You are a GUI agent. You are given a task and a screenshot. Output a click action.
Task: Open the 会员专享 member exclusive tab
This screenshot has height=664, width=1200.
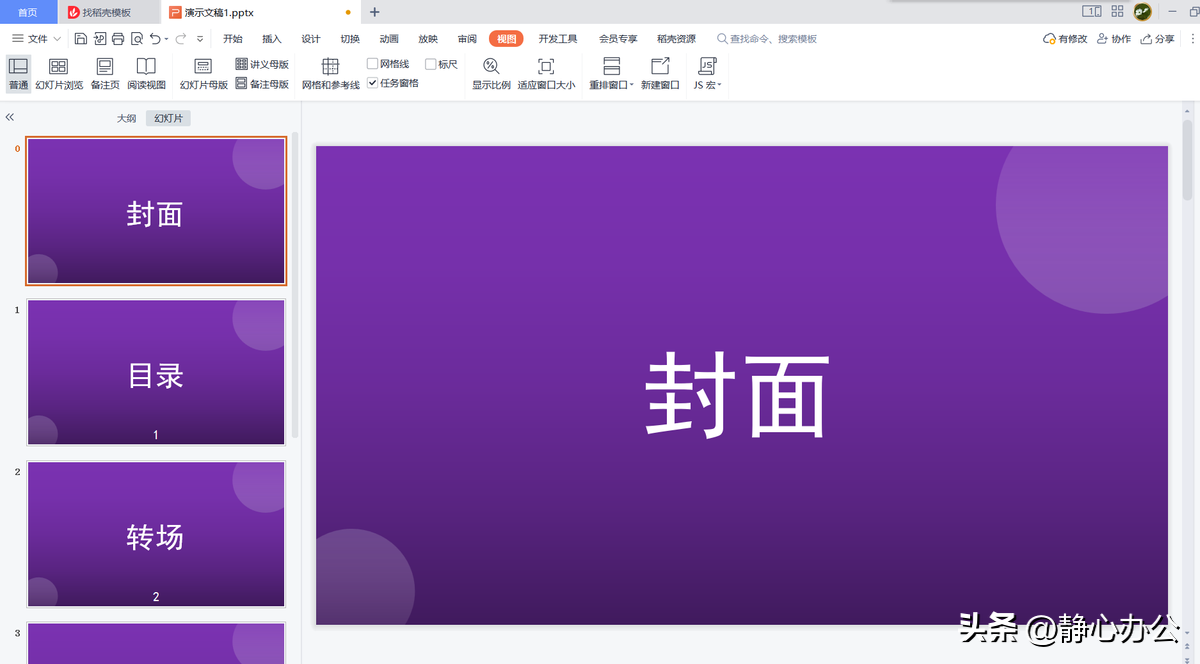pyautogui.click(x=618, y=39)
